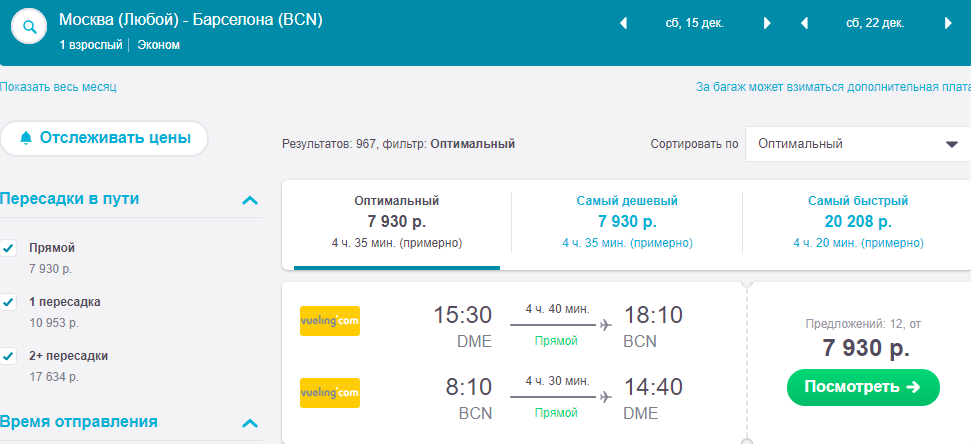
Task: Toggle the 1 пересадка checkbox
Action: (8, 302)
